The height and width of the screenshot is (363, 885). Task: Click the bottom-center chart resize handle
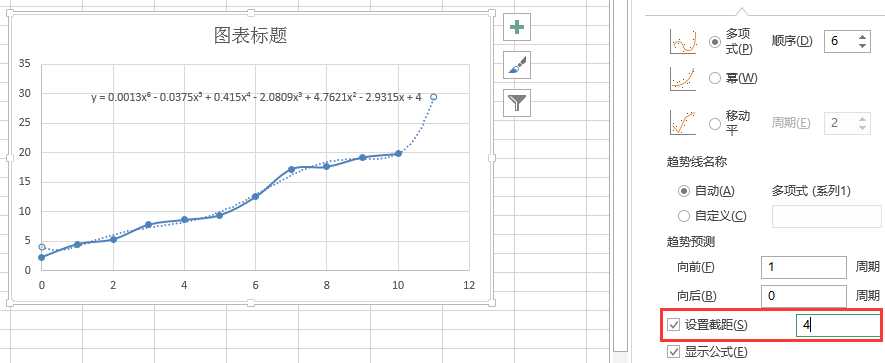tap(251, 303)
